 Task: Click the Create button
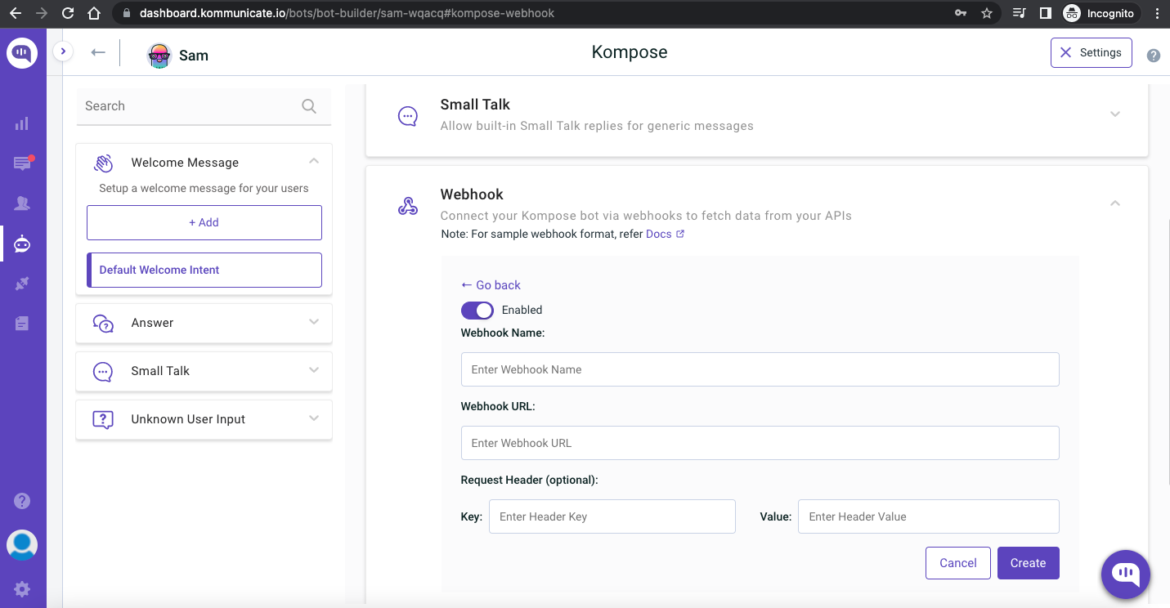(1028, 562)
